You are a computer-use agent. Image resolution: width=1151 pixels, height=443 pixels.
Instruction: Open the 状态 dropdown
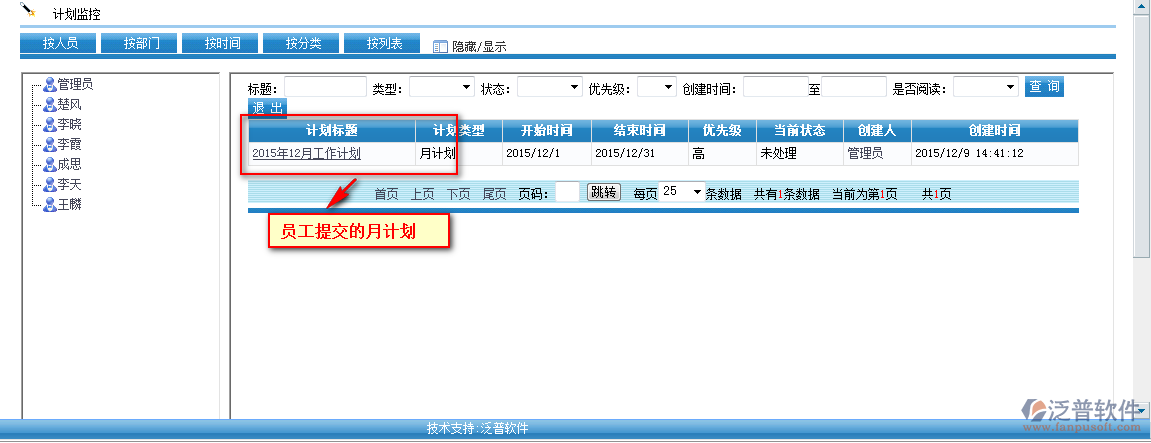549,88
